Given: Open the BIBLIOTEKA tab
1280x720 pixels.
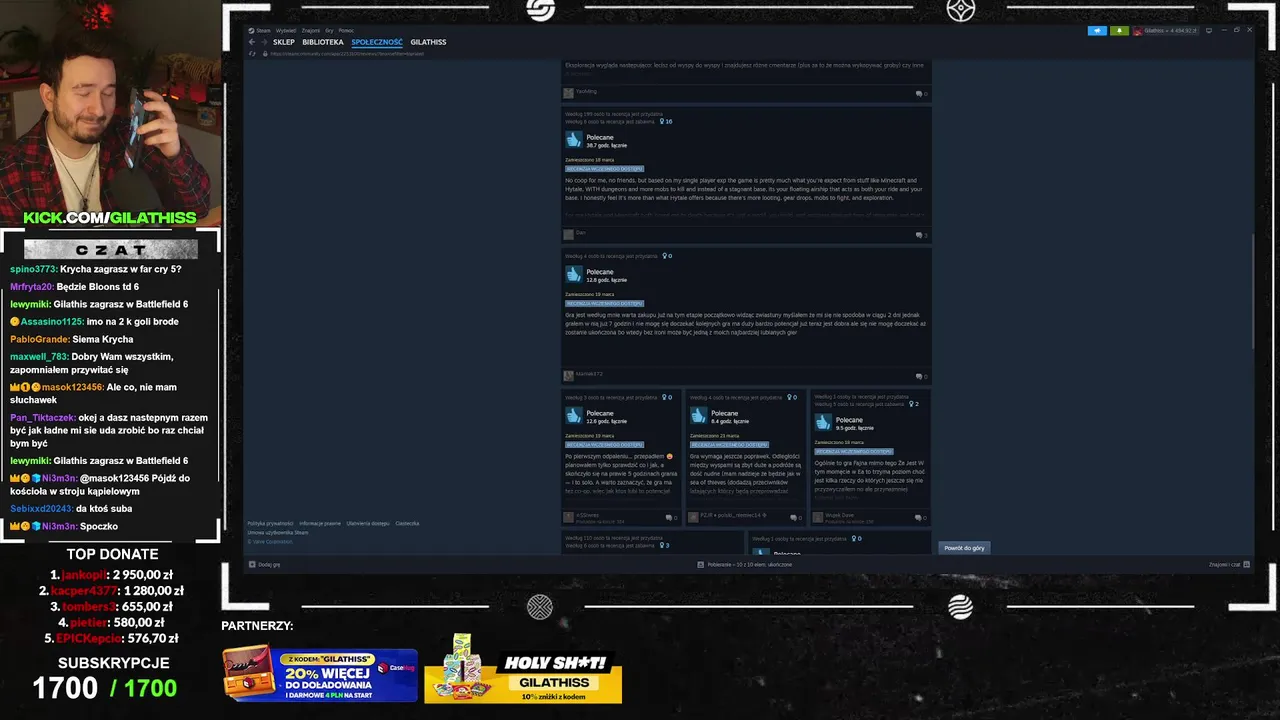Looking at the screenshot, I should click(323, 42).
